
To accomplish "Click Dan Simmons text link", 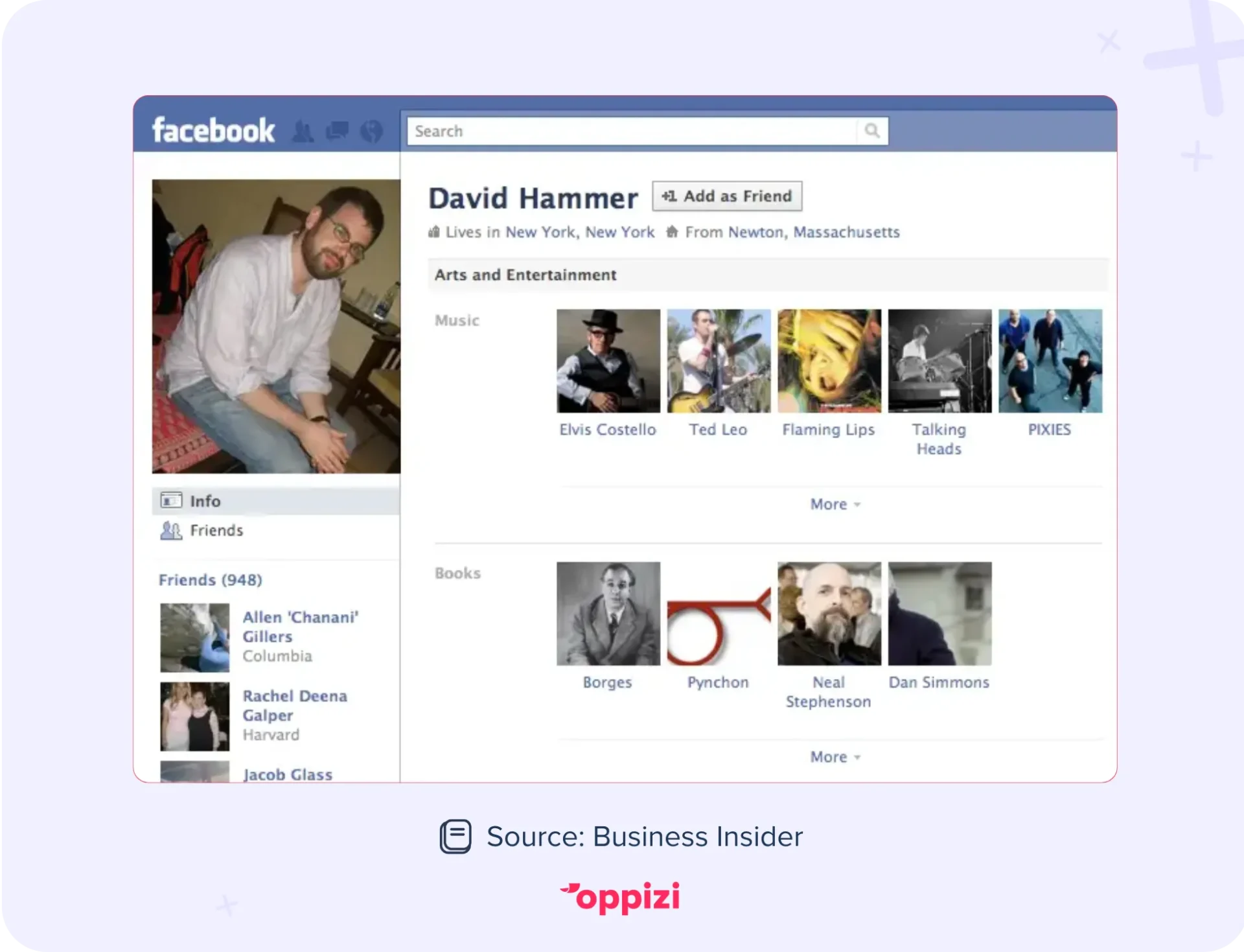I will click(939, 682).
